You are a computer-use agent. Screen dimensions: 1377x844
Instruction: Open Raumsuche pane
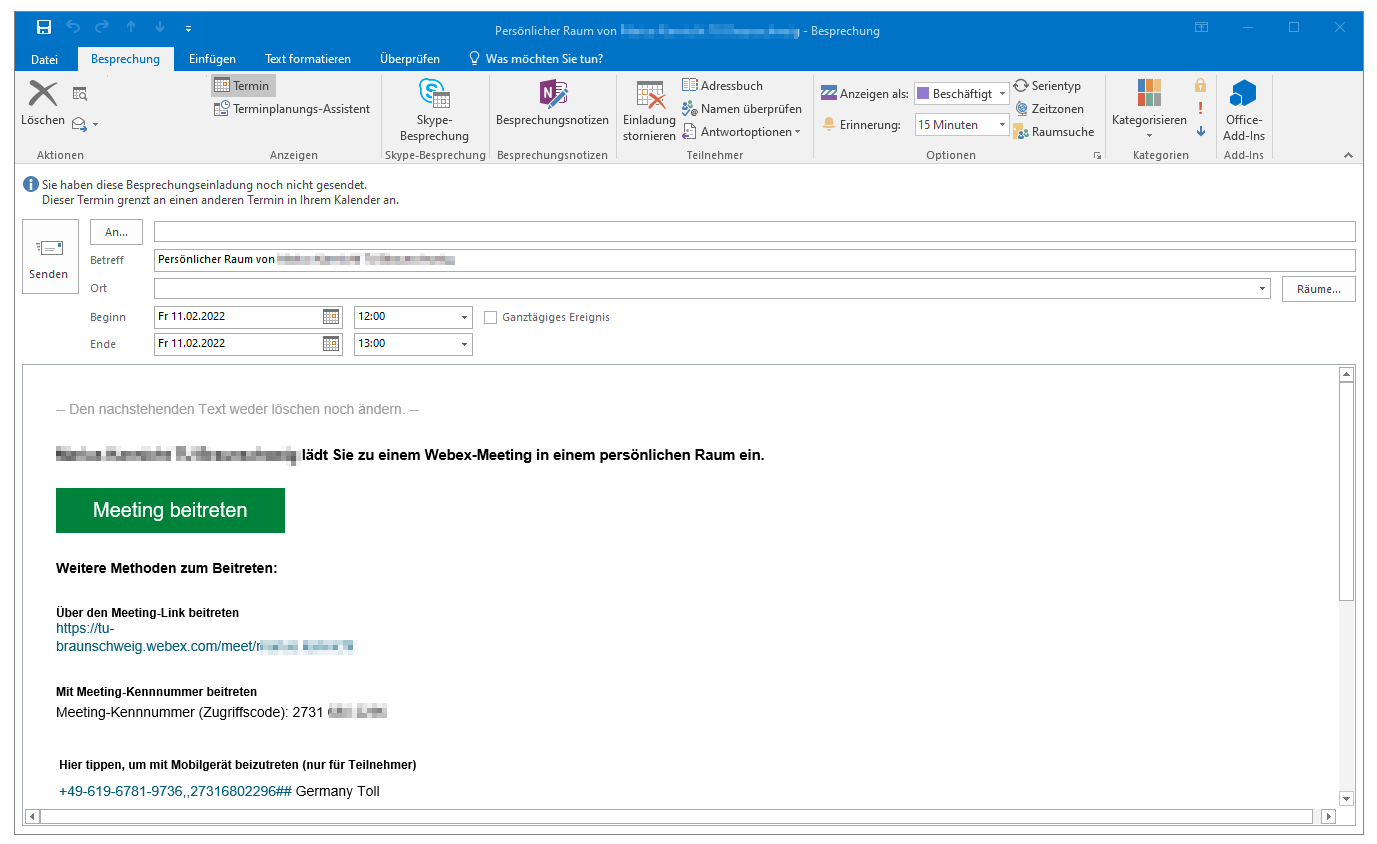pyautogui.click(x=1054, y=132)
